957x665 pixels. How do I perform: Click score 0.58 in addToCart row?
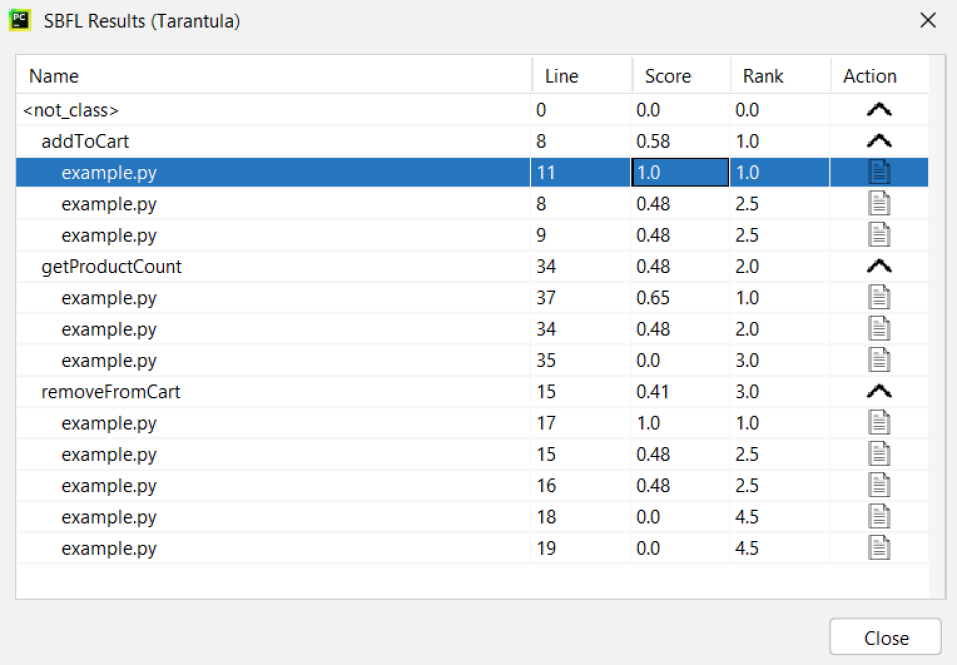point(653,141)
